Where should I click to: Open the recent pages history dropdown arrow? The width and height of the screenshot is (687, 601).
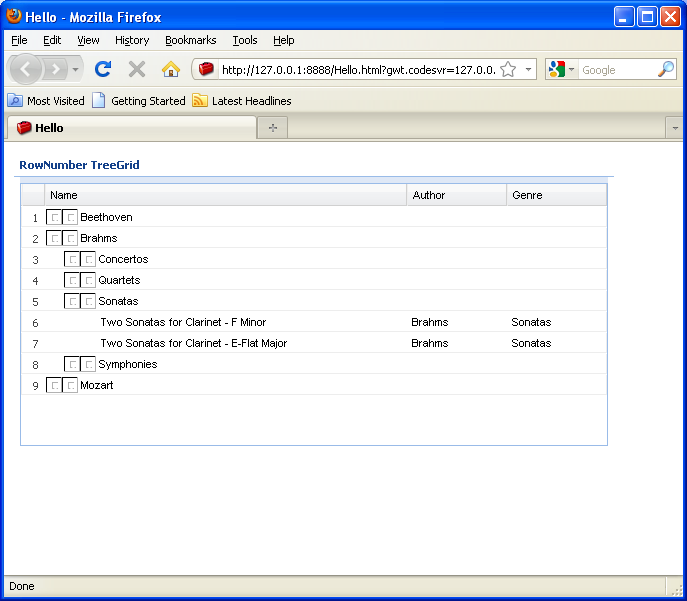pyautogui.click(x=75, y=69)
